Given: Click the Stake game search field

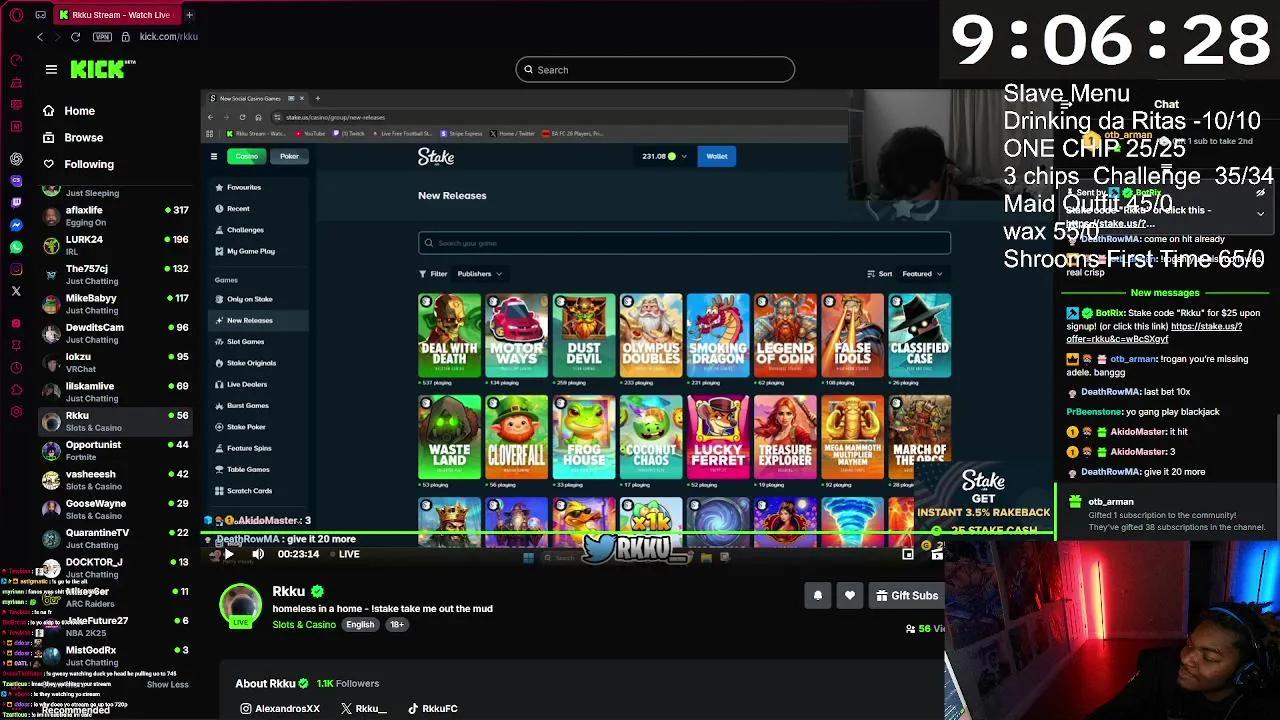Looking at the screenshot, I should pos(684,243).
